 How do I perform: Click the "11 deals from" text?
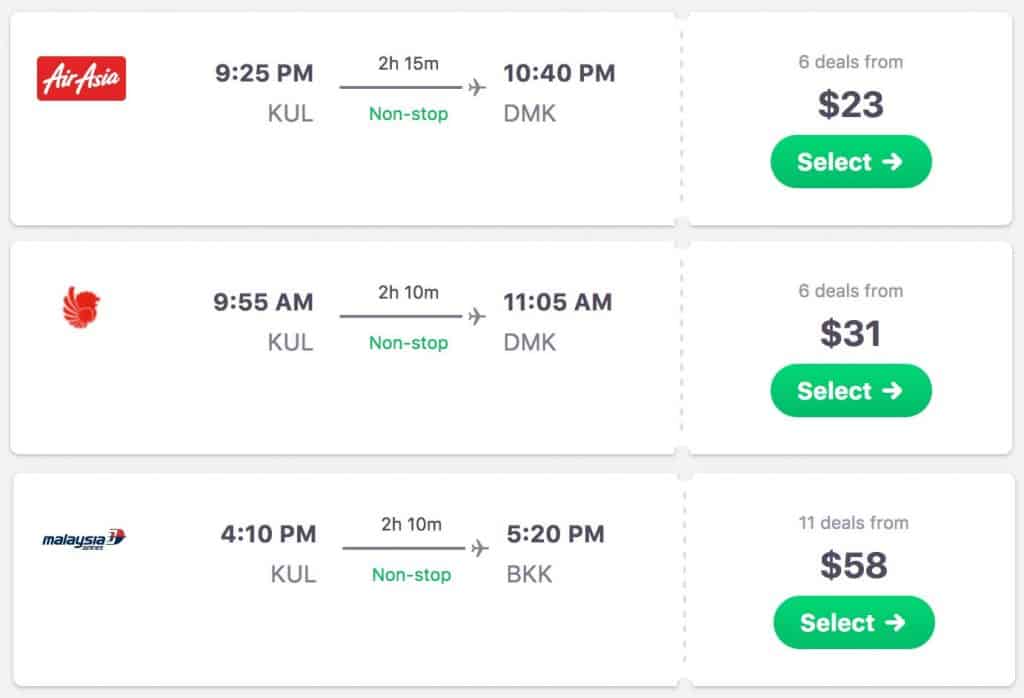(x=853, y=523)
